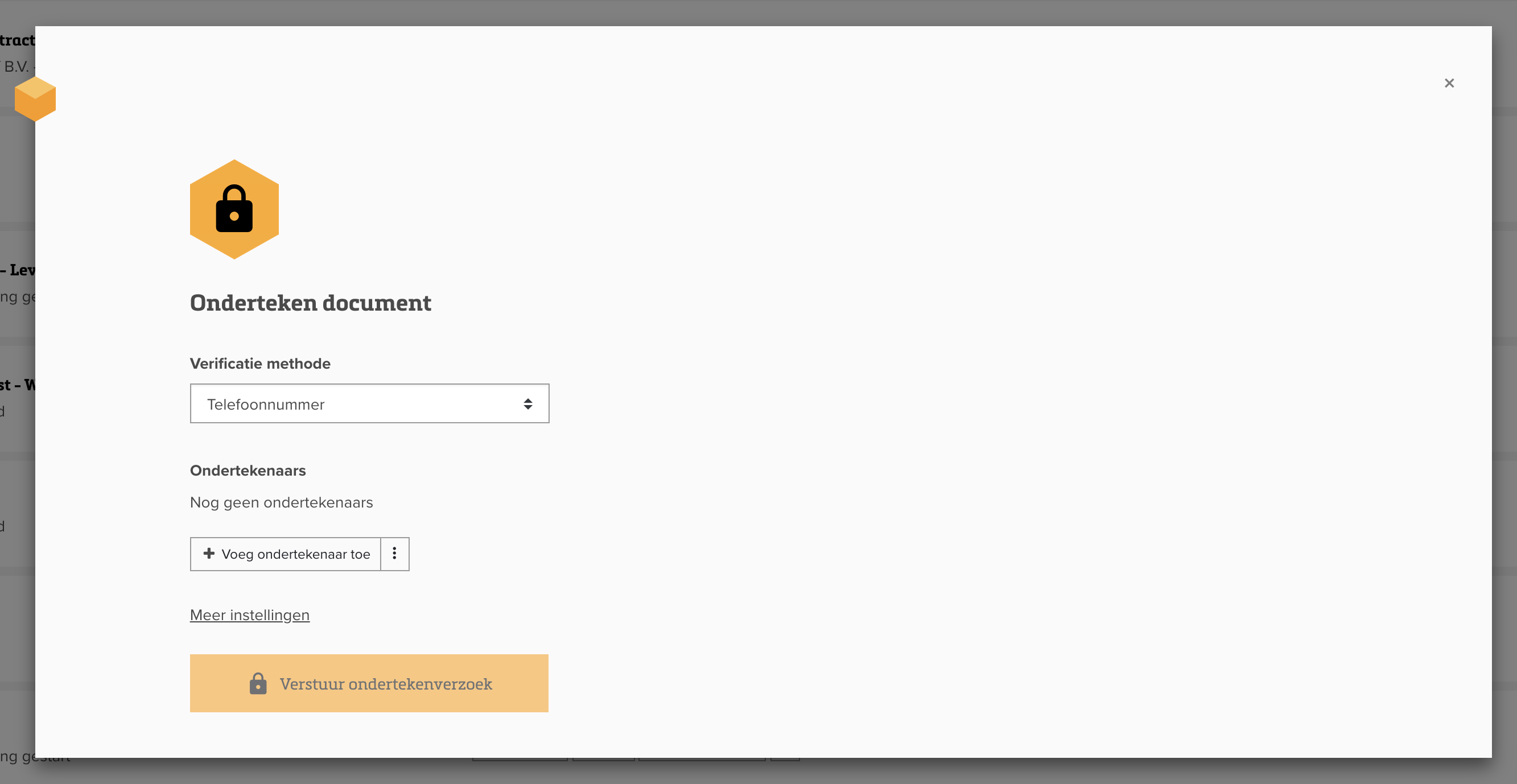This screenshot has width=1517, height=784.
Task: Close the Onderteken document dialog
Action: coord(1449,83)
